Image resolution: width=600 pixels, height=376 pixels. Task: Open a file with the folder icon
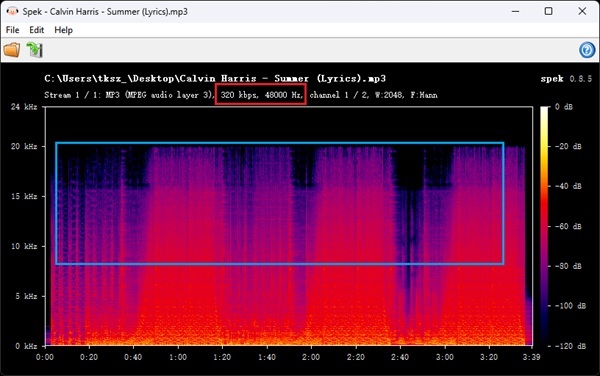coord(12,50)
